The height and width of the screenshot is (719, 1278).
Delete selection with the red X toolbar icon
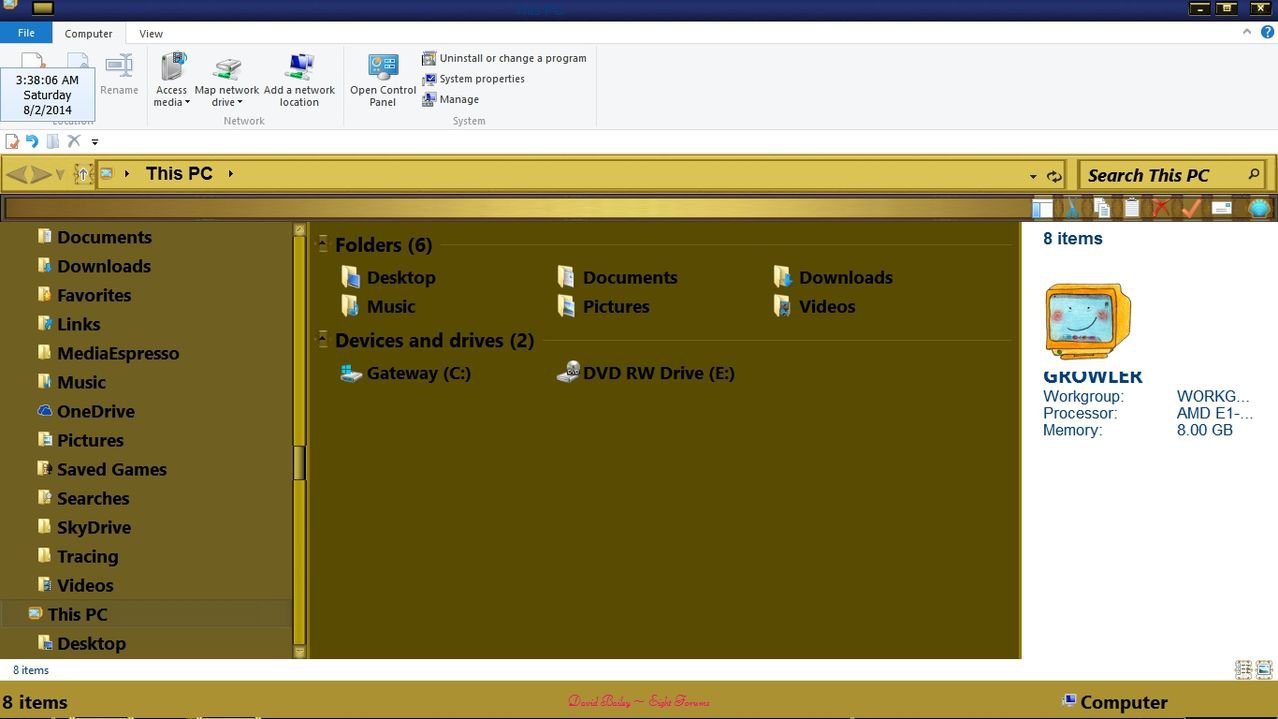pos(1160,207)
